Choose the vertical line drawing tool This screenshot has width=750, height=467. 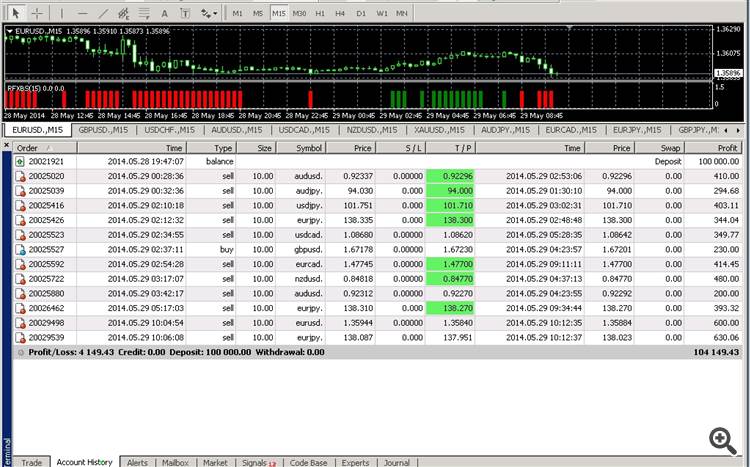tap(61, 13)
